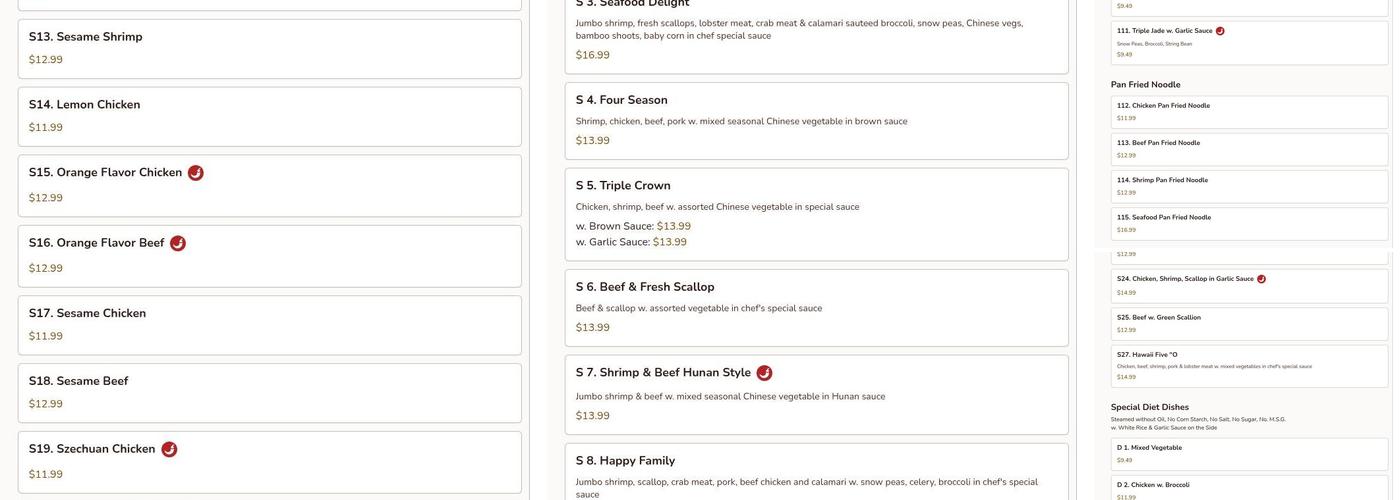The width and height of the screenshot is (1400, 500).
Task: Click the spicy icon beside Orange Flavor Beef
Action: [x=178, y=243]
